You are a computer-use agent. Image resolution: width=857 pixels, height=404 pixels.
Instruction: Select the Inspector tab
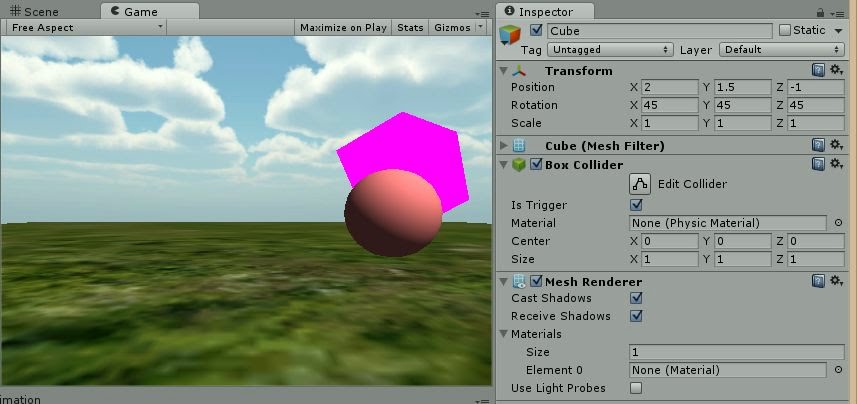(x=546, y=11)
